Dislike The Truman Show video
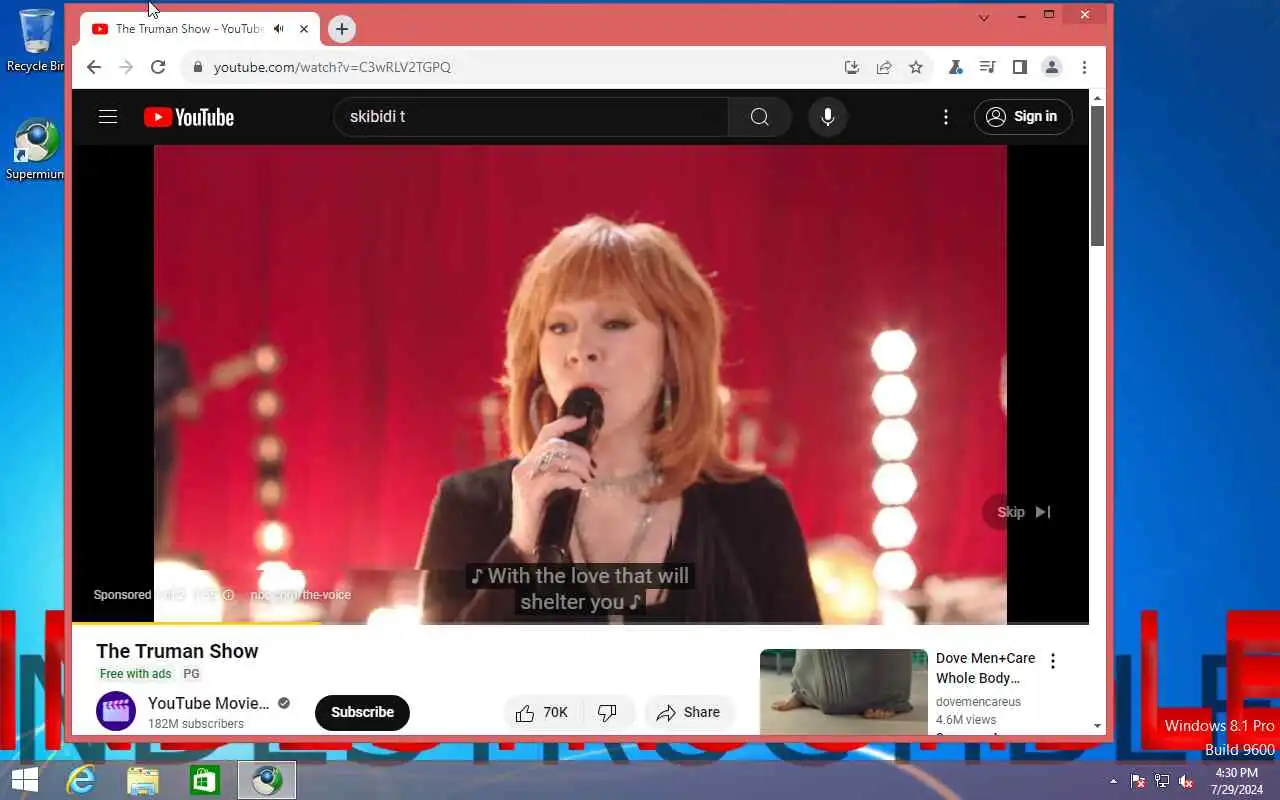The height and width of the screenshot is (800, 1280). tap(608, 713)
